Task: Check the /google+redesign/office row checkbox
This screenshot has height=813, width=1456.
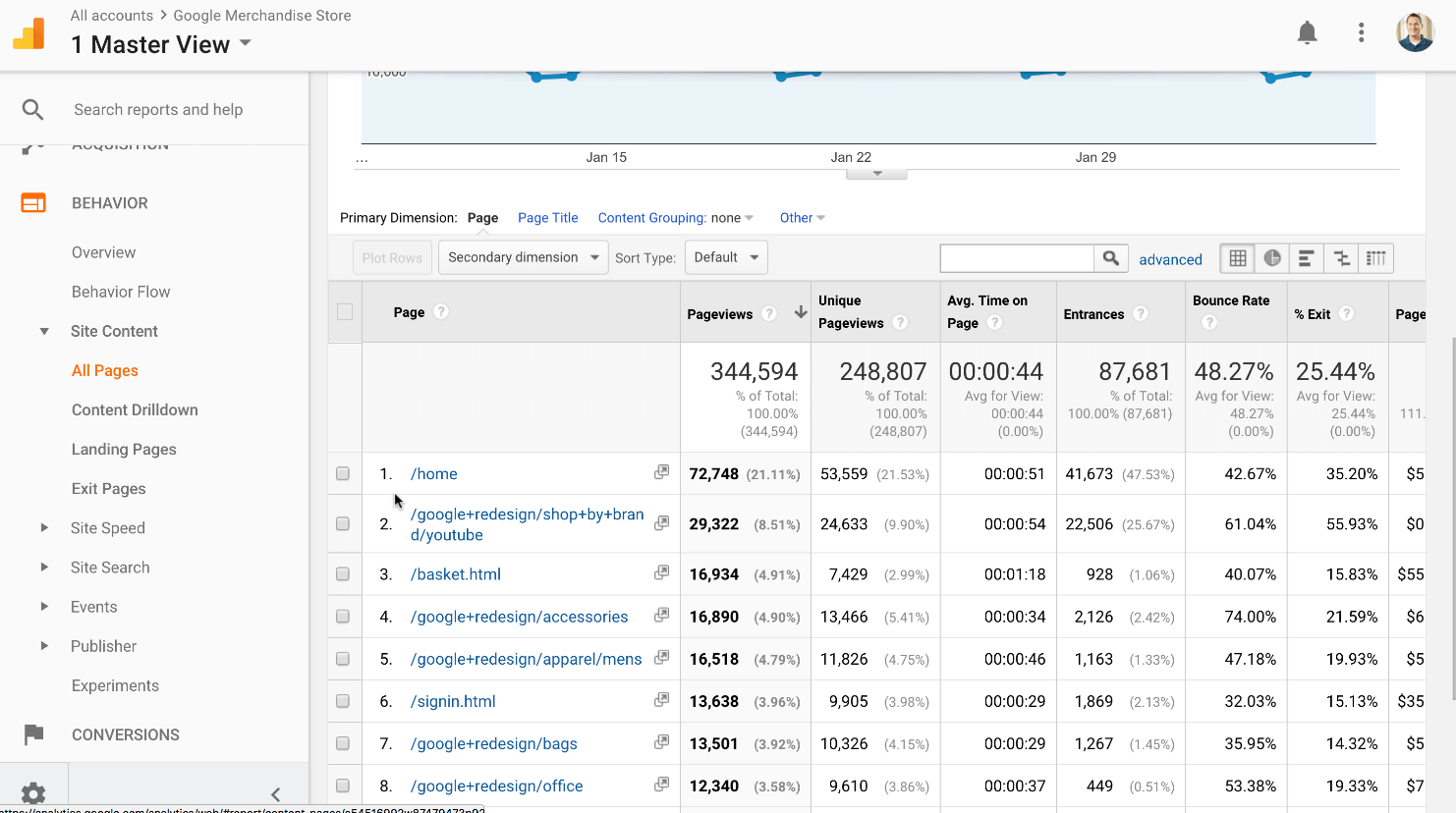Action: (343, 786)
